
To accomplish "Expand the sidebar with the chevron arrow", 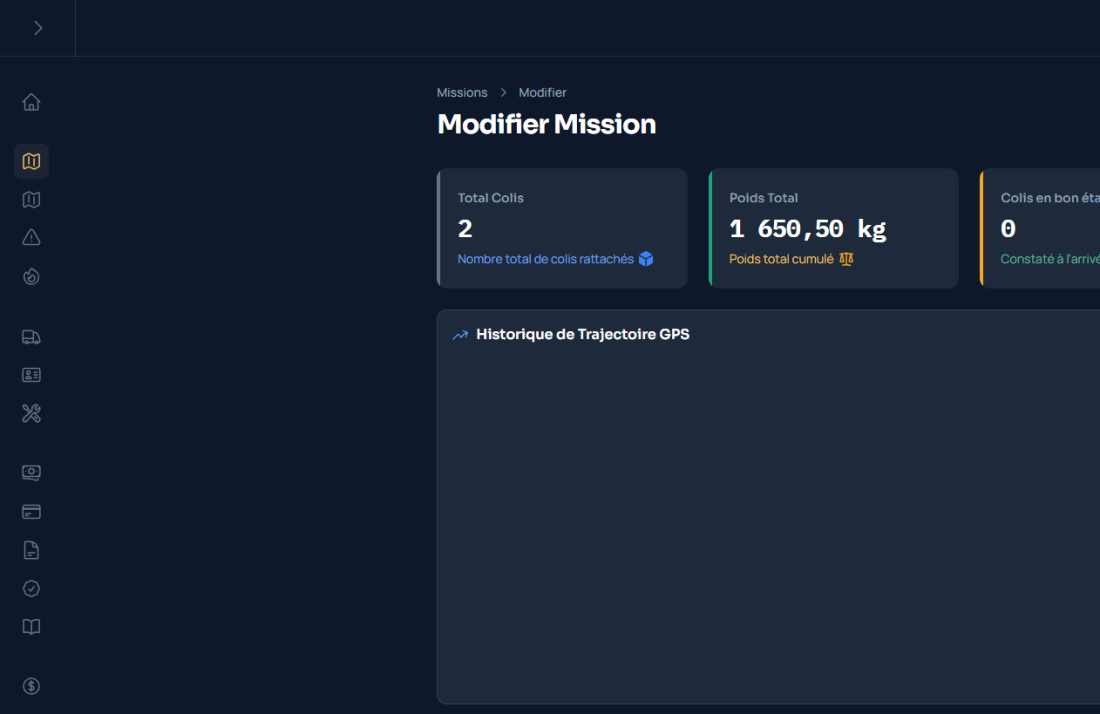I will coord(38,28).
